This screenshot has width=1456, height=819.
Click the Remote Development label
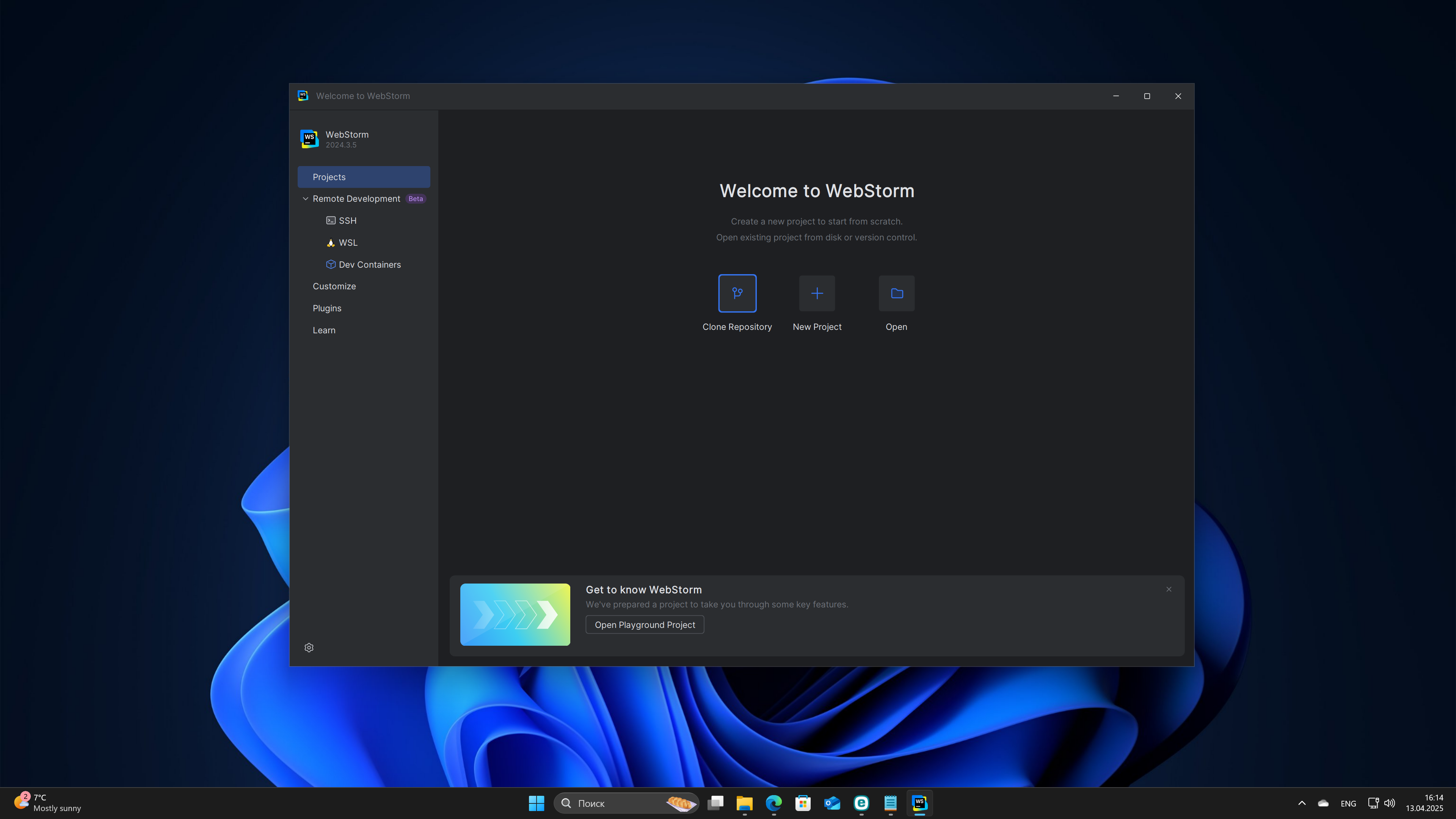click(x=356, y=198)
